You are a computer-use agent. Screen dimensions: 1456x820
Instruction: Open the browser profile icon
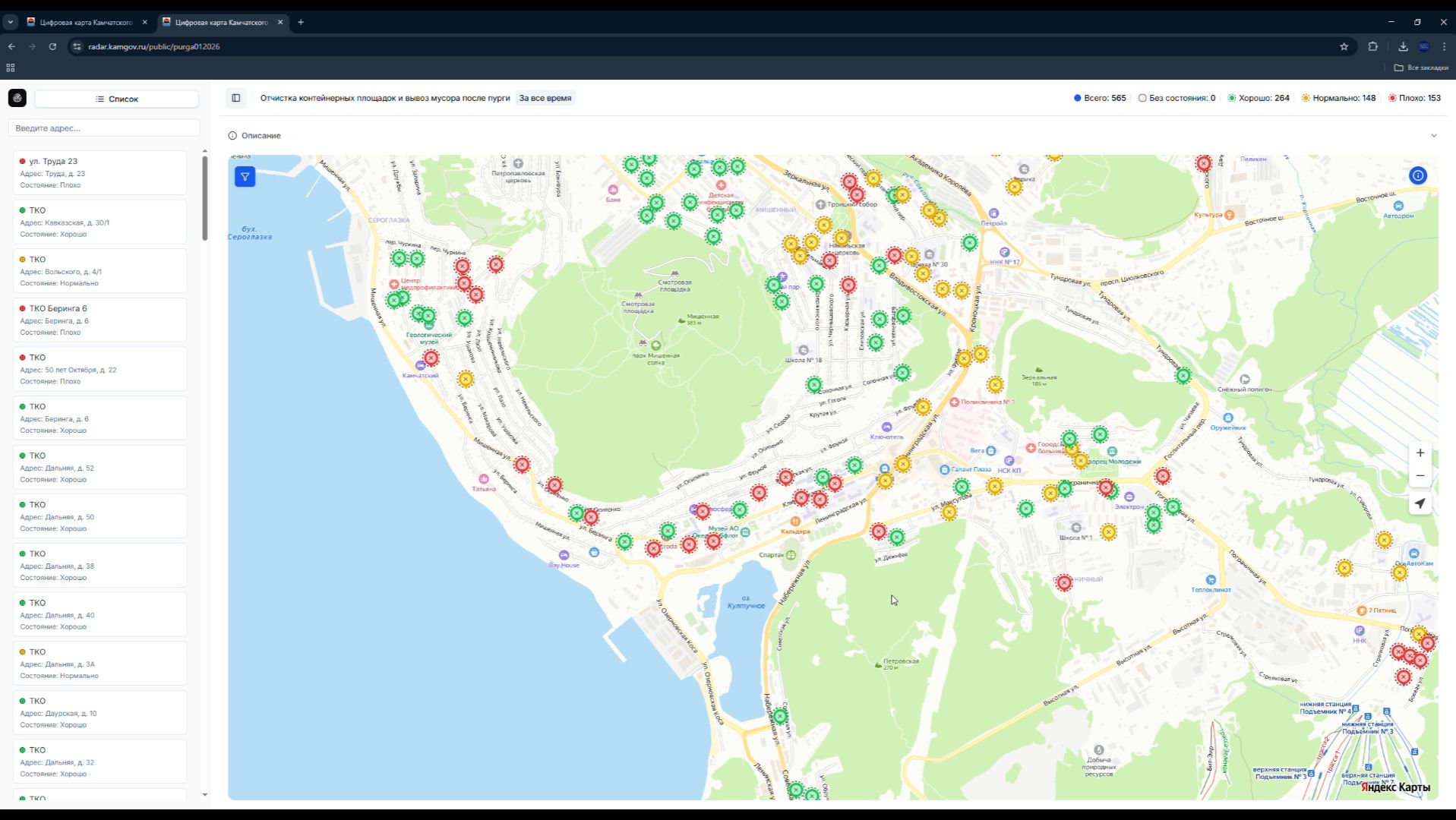tap(1424, 46)
